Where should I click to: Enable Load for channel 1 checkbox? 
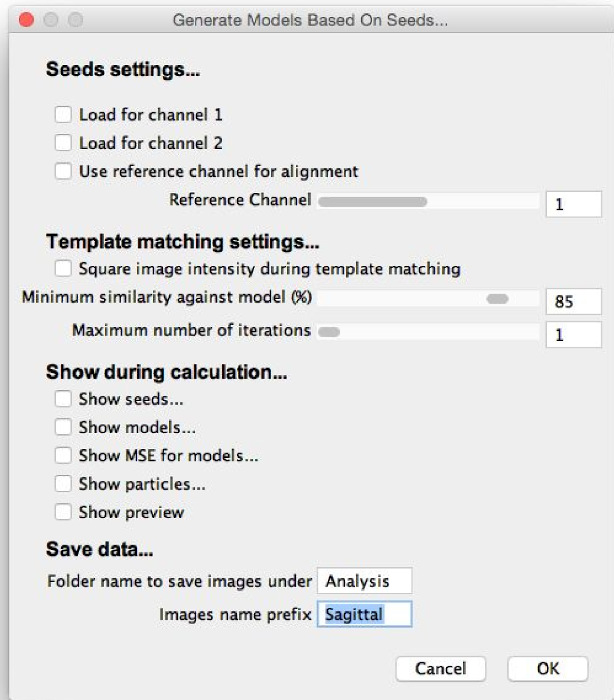pyautogui.click(x=64, y=115)
